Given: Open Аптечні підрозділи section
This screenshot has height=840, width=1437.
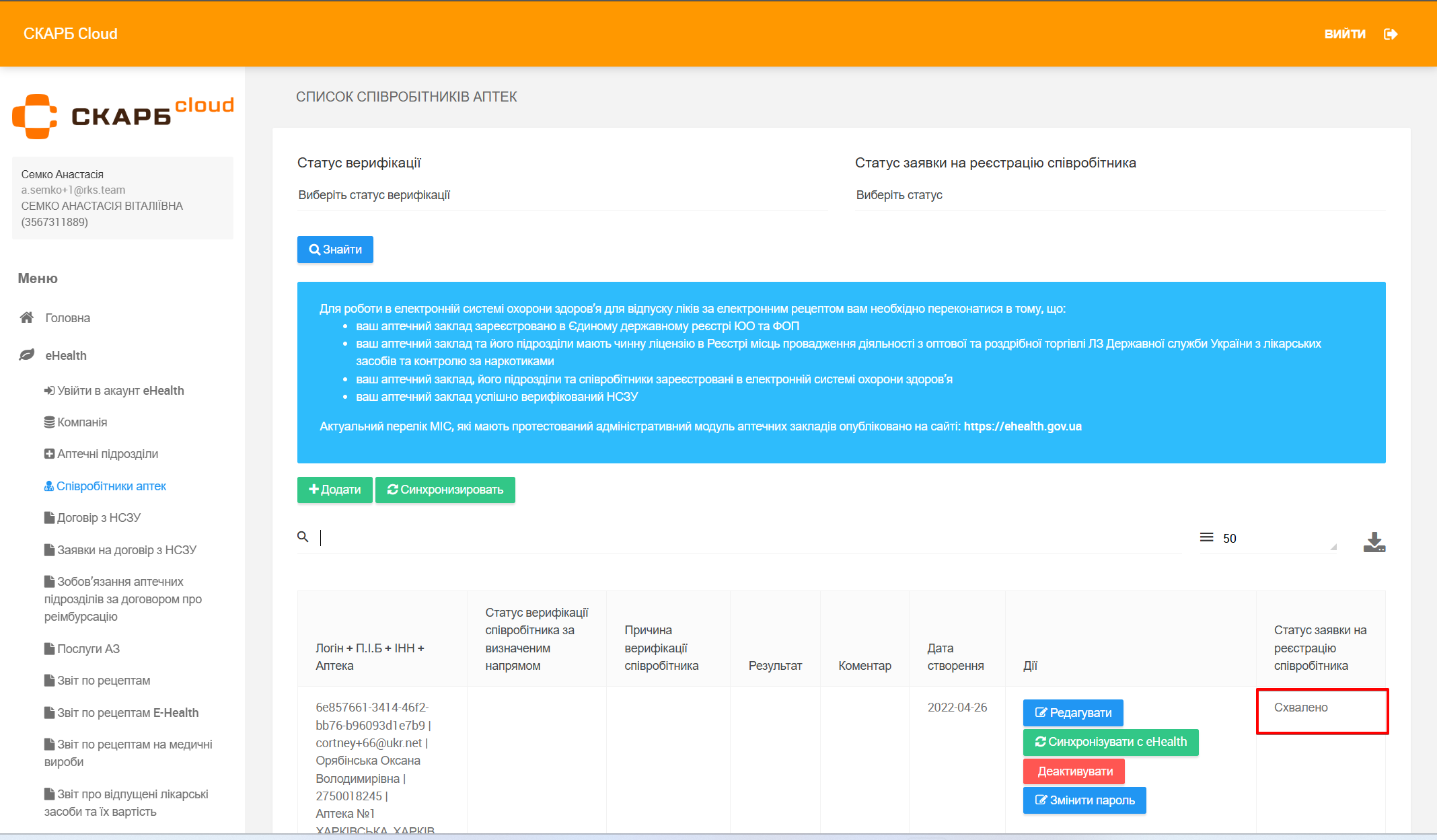Looking at the screenshot, I should 107,454.
